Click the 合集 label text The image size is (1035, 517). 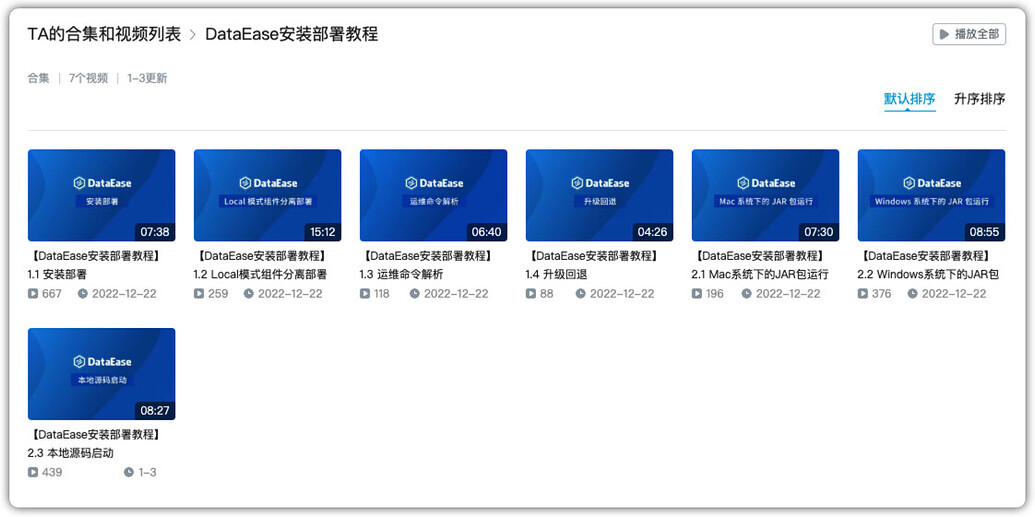click(38, 78)
